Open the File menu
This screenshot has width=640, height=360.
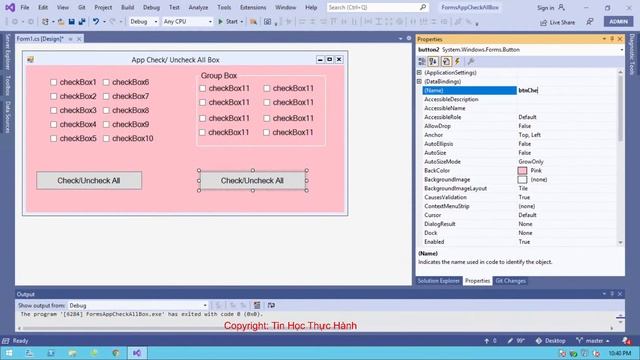(x=25, y=7)
